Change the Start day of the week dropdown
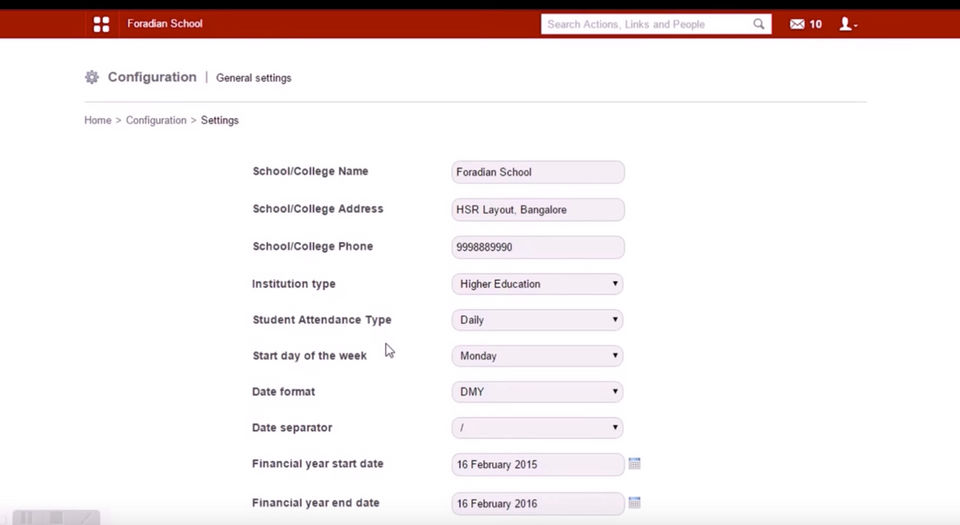The height and width of the screenshot is (525, 960). (x=537, y=356)
